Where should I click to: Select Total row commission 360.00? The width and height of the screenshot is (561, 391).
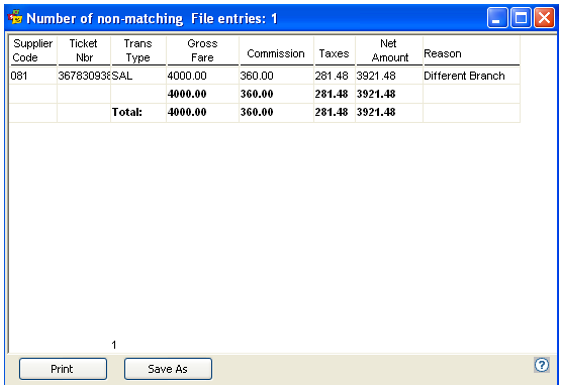(x=276, y=112)
